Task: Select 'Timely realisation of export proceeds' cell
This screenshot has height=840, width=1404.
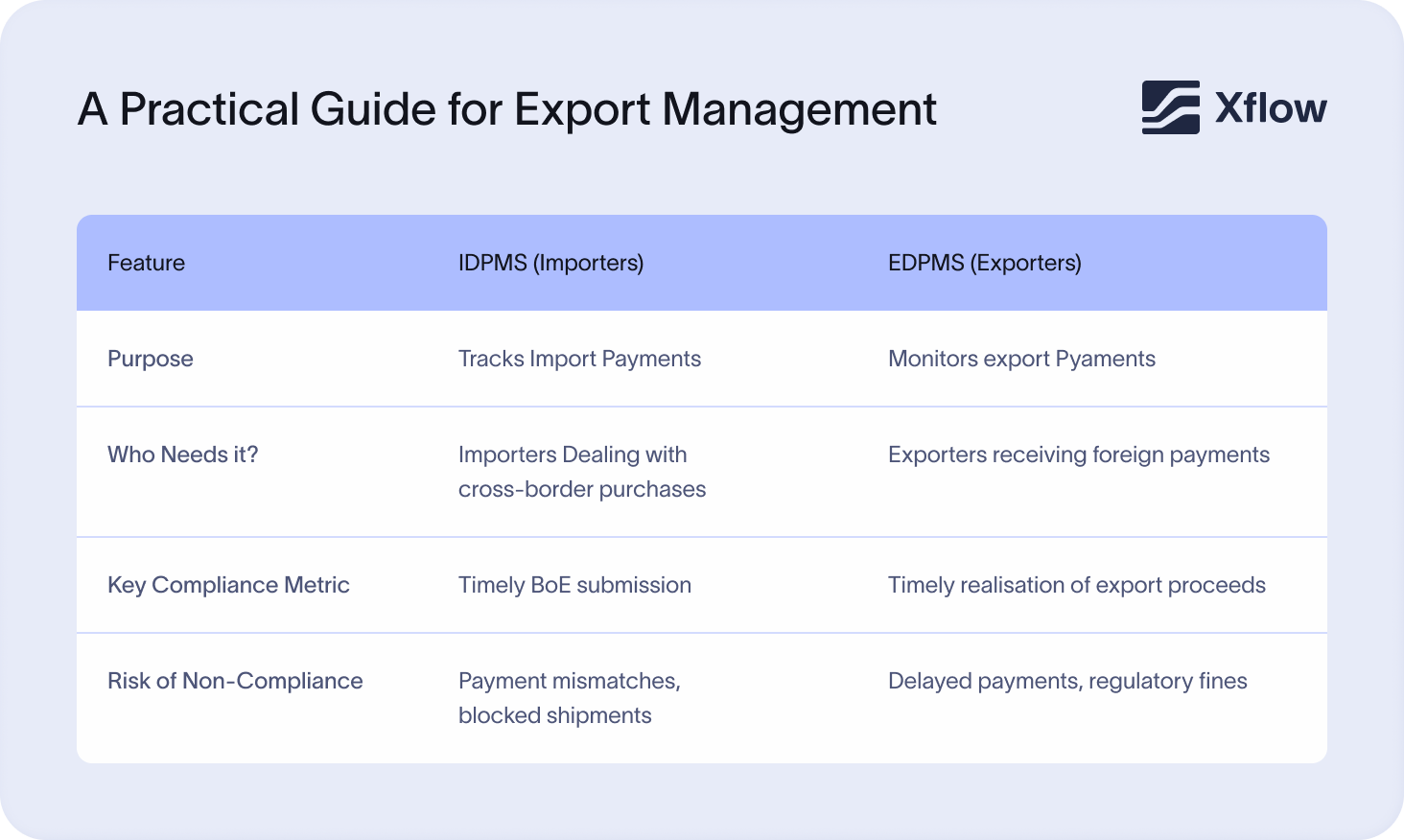Action: click(1076, 585)
